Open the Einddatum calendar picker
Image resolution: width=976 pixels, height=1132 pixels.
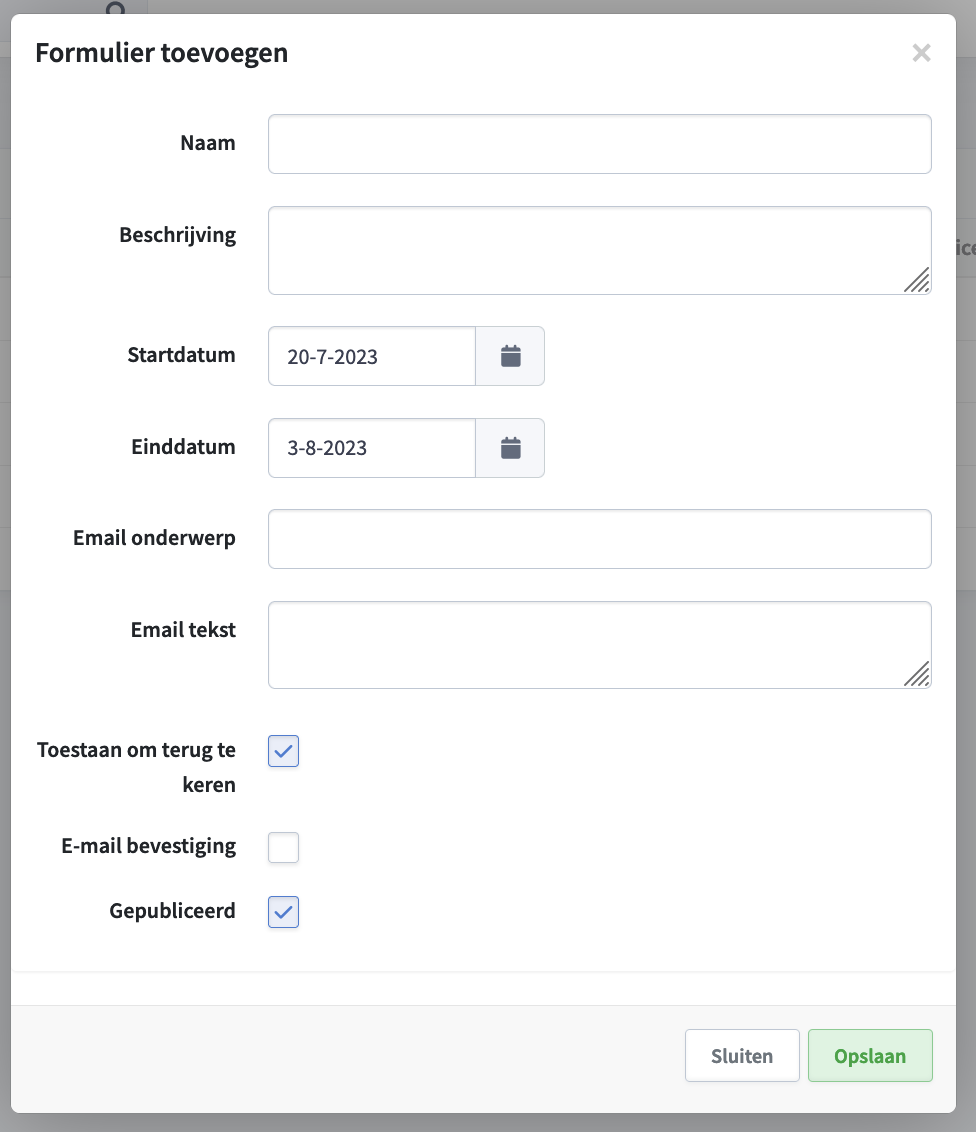point(510,448)
